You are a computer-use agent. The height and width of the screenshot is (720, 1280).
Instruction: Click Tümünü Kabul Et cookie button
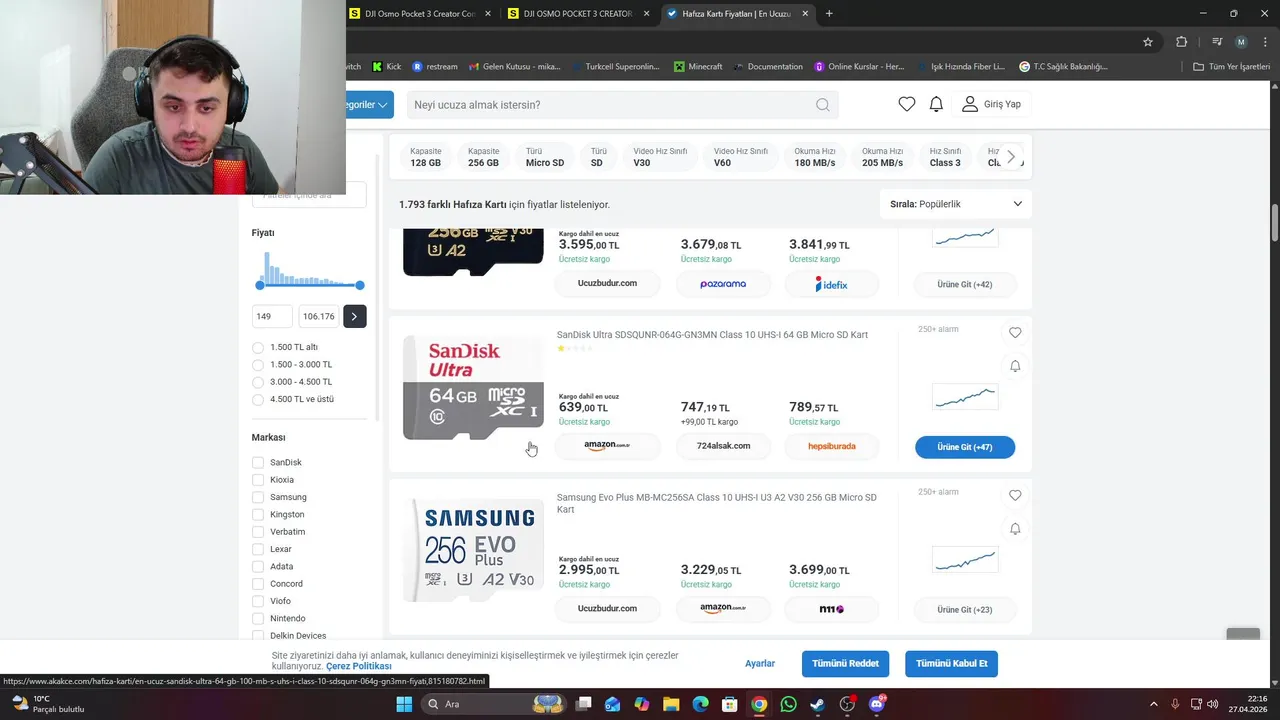pyautogui.click(x=952, y=663)
